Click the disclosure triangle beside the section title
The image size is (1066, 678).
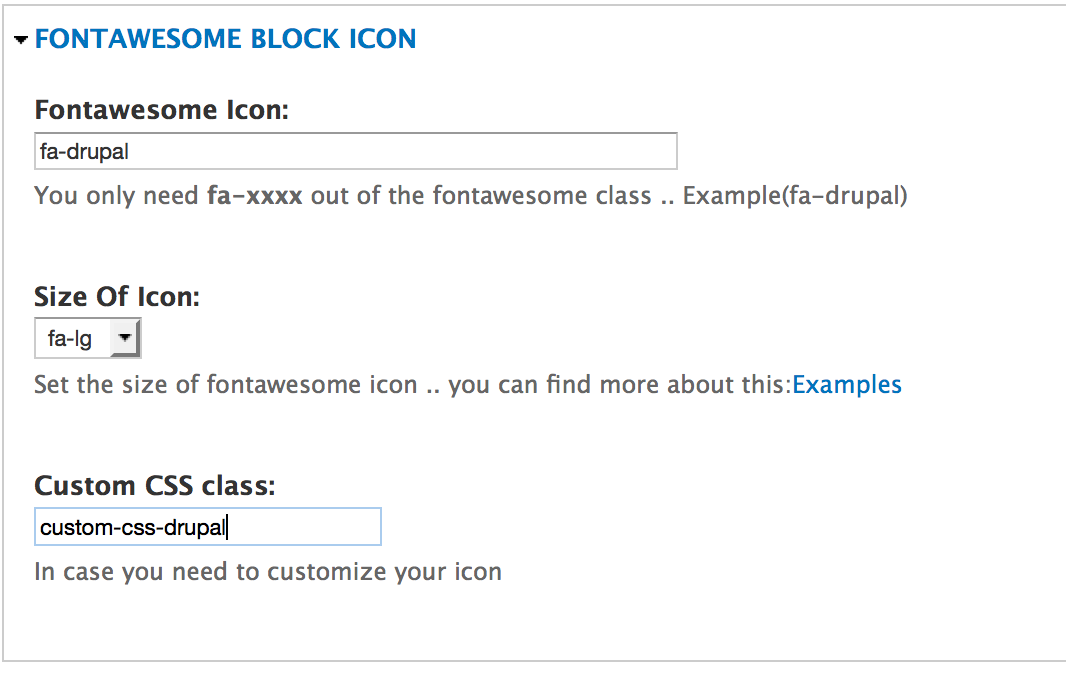click(21, 39)
